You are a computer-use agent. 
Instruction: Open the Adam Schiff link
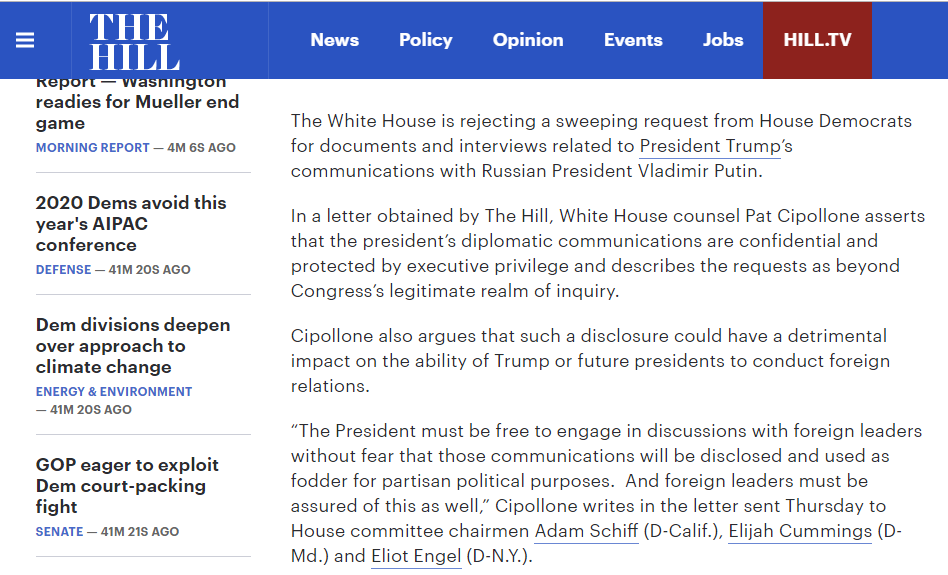click(x=586, y=531)
